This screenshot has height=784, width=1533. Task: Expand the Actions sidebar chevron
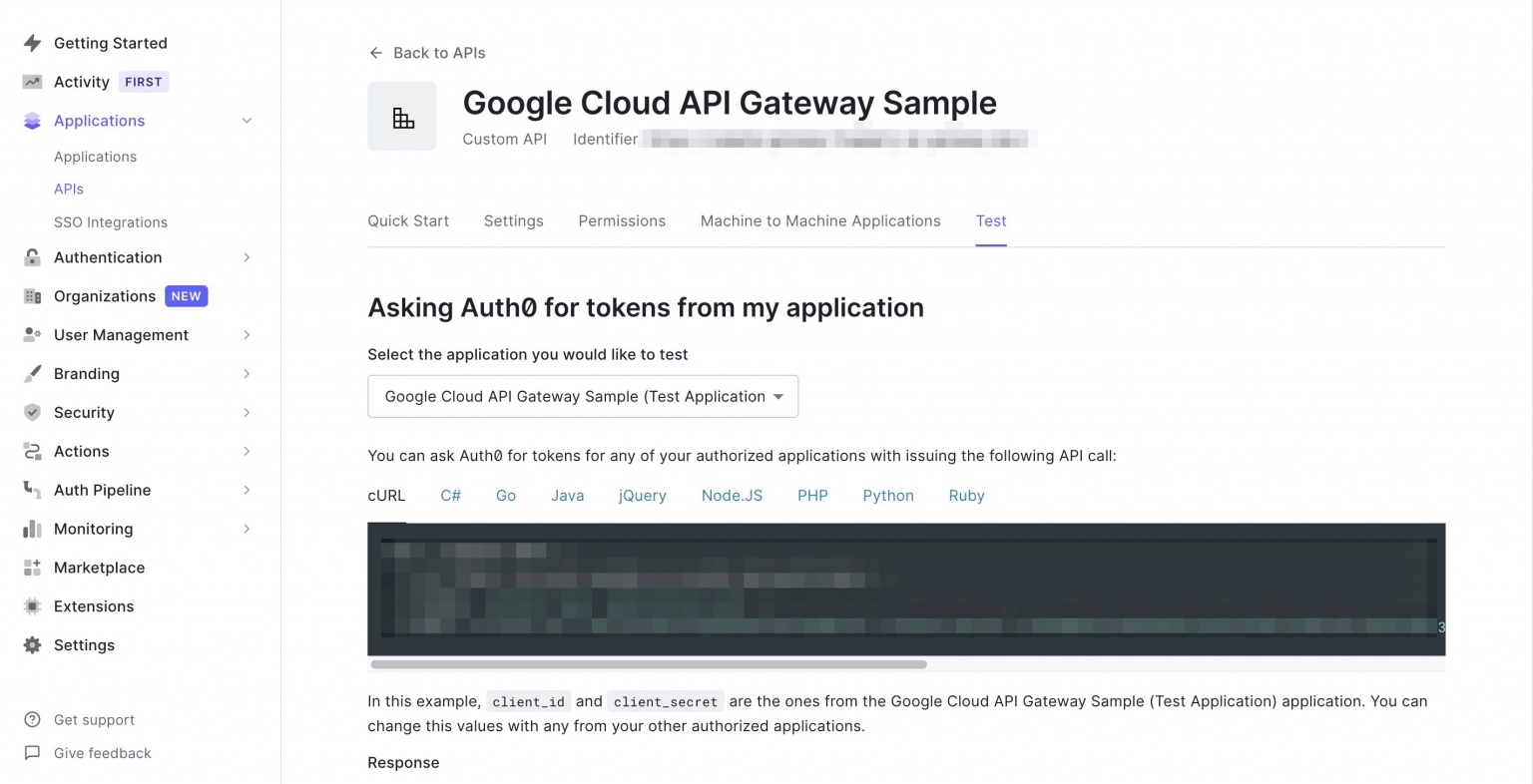pyautogui.click(x=247, y=451)
